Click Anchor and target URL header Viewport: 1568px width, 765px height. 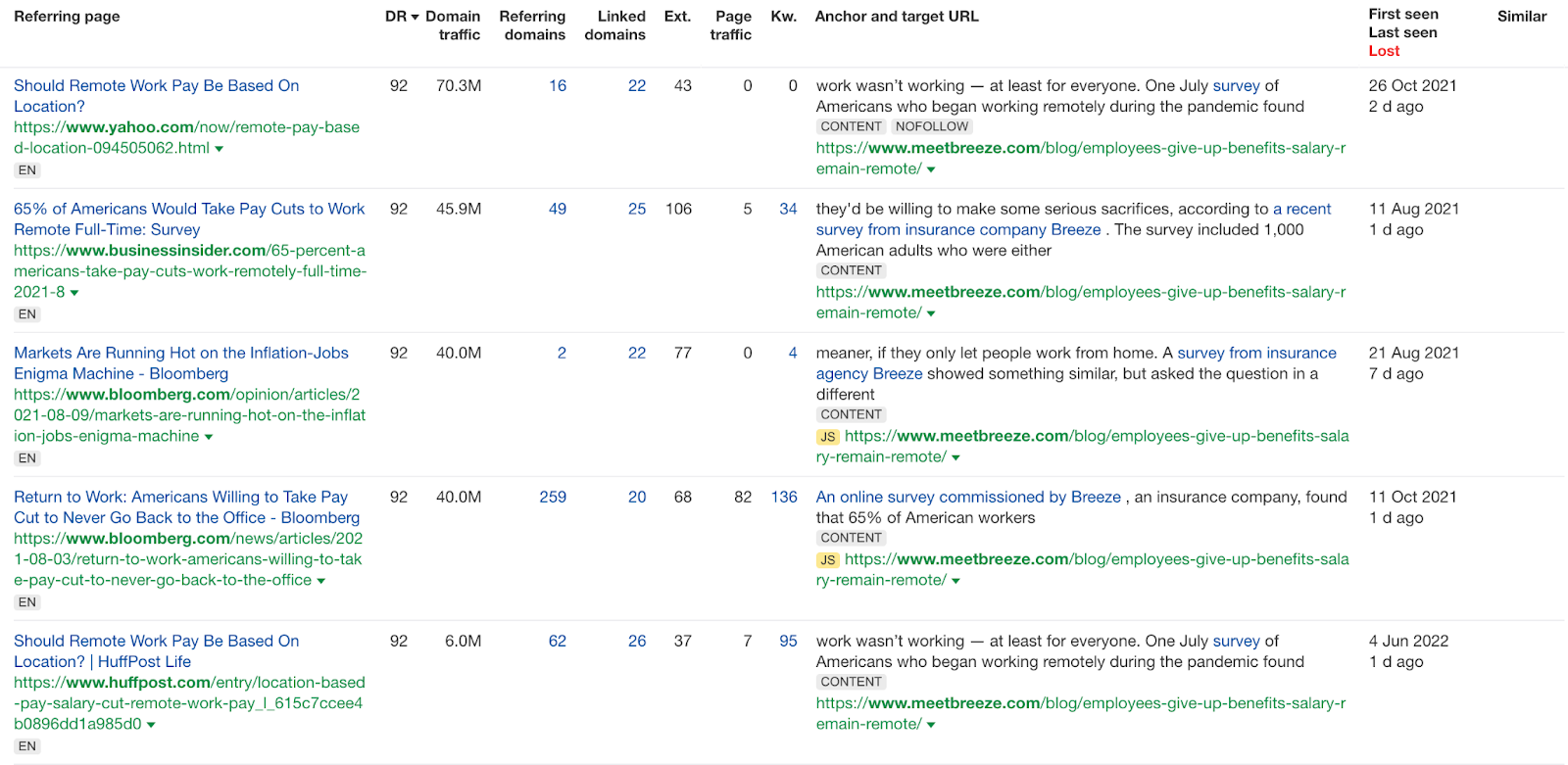(x=897, y=17)
